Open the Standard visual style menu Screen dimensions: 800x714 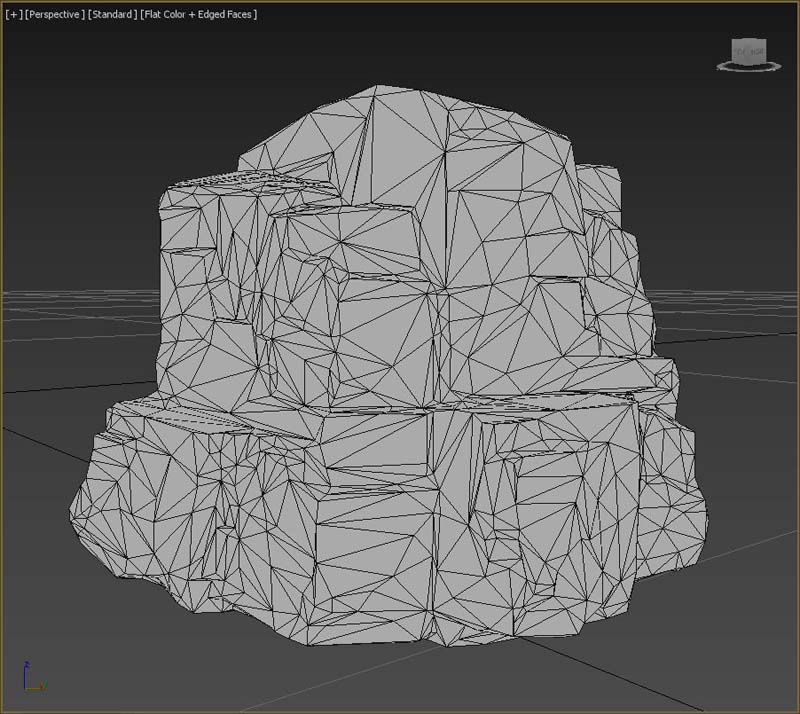(x=112, y=15)
